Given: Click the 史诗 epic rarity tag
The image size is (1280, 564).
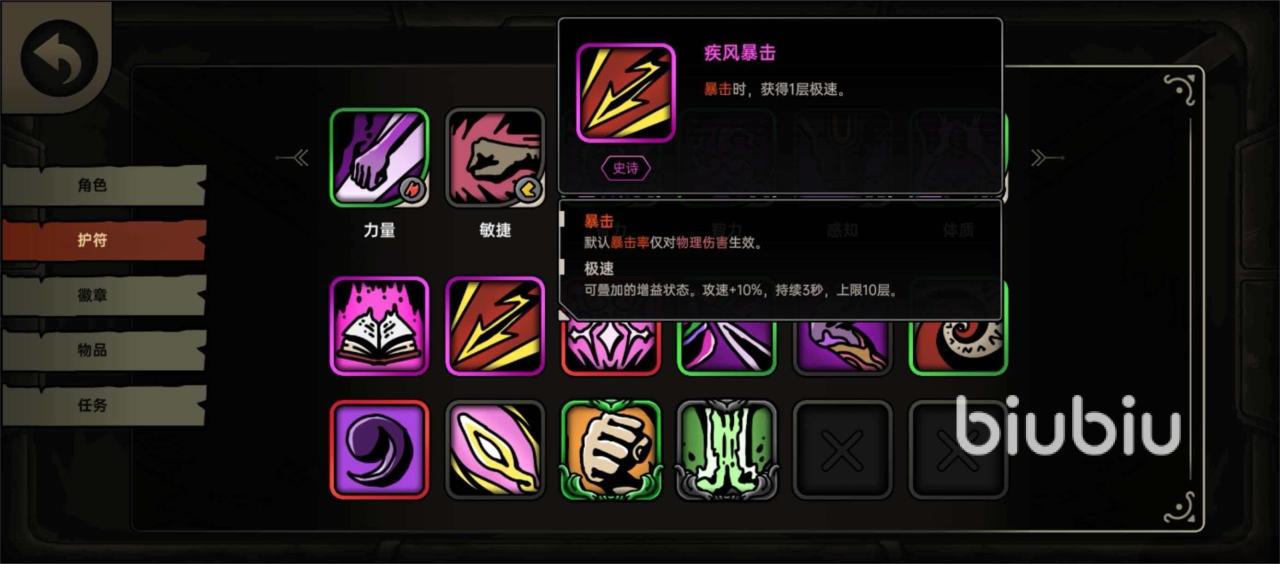Looking at the screenshot, I should [626, 168].
